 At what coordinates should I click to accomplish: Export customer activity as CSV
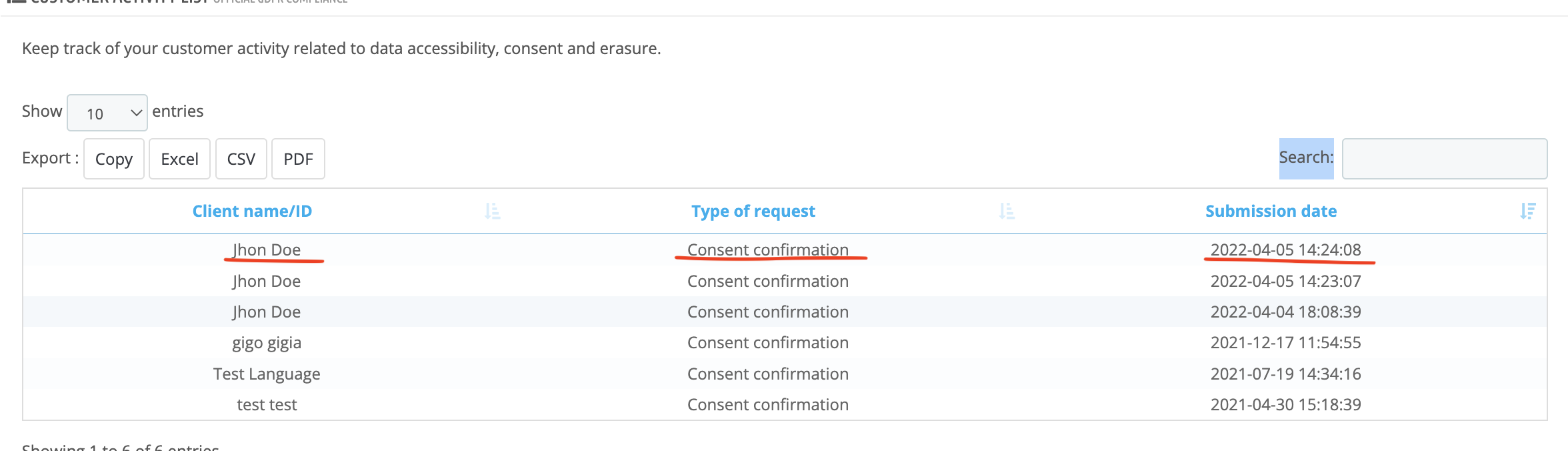pyautogui.click(x=241, y=159)
